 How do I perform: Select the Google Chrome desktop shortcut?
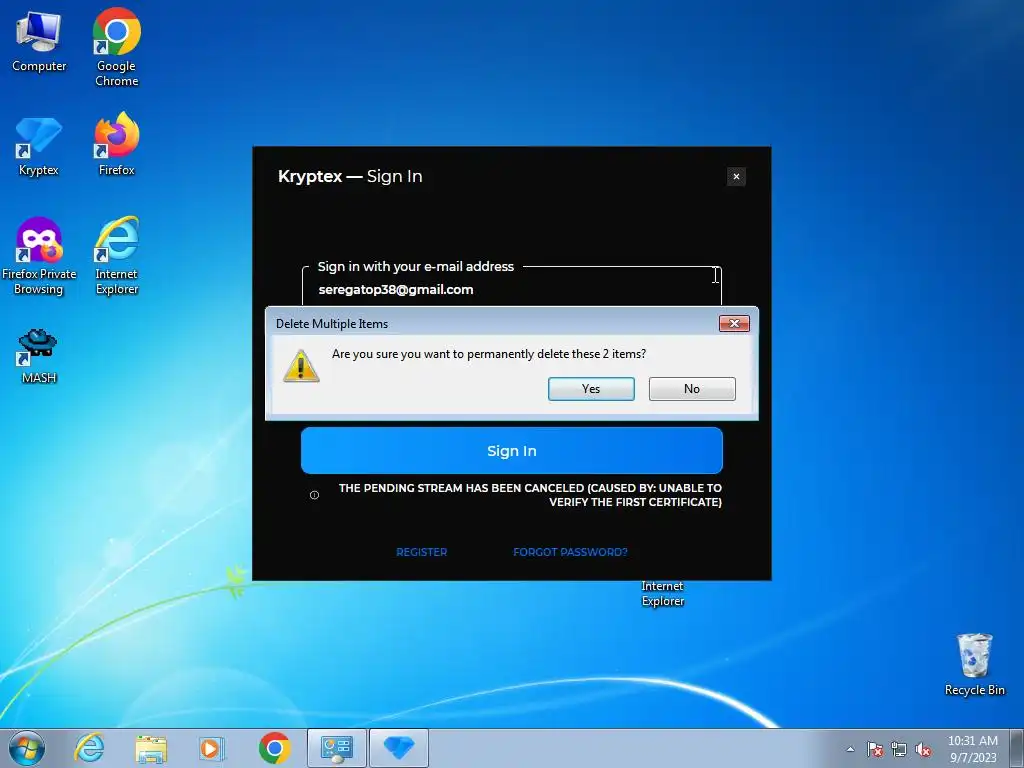coord(117,47)
